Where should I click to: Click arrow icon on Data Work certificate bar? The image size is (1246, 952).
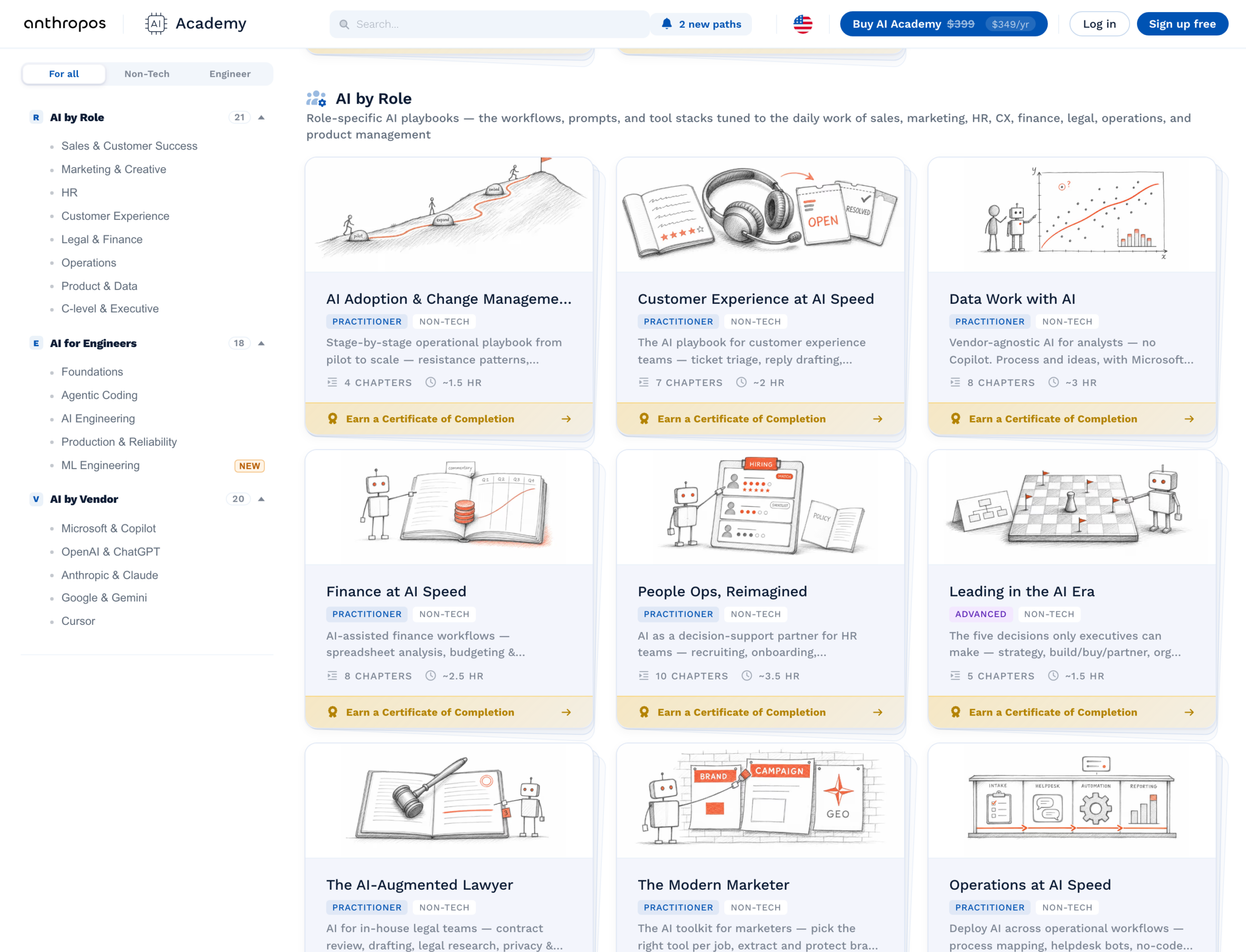pyautogui.click(x=1190, y=419)
